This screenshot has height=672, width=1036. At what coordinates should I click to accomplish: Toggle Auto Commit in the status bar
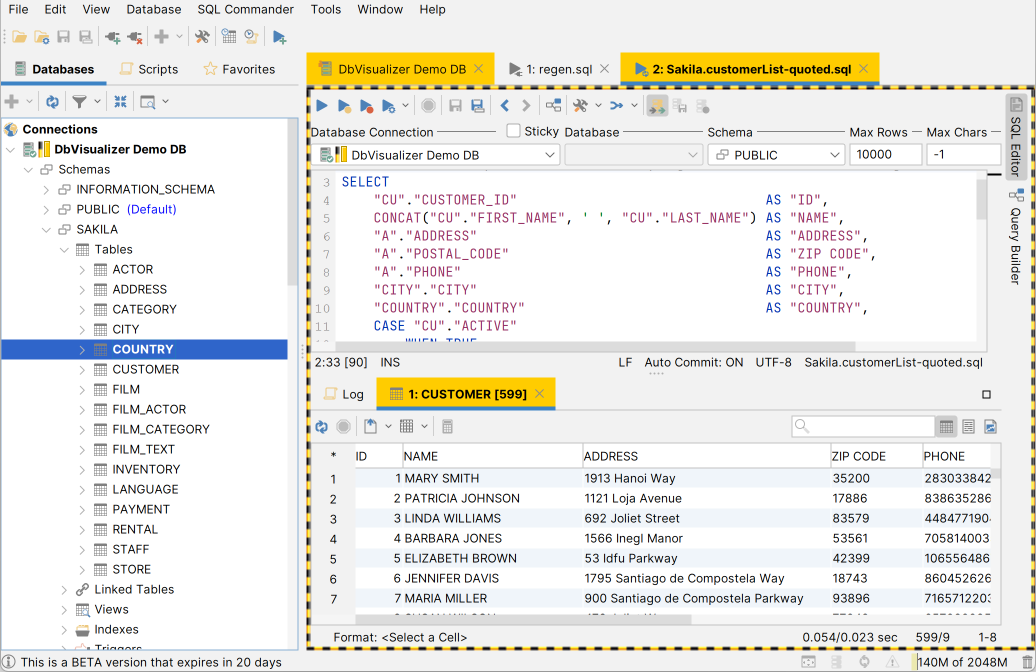pos(694,362)
